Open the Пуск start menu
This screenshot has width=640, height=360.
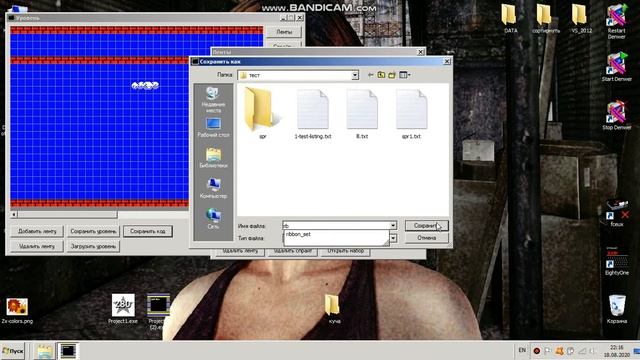13,351
